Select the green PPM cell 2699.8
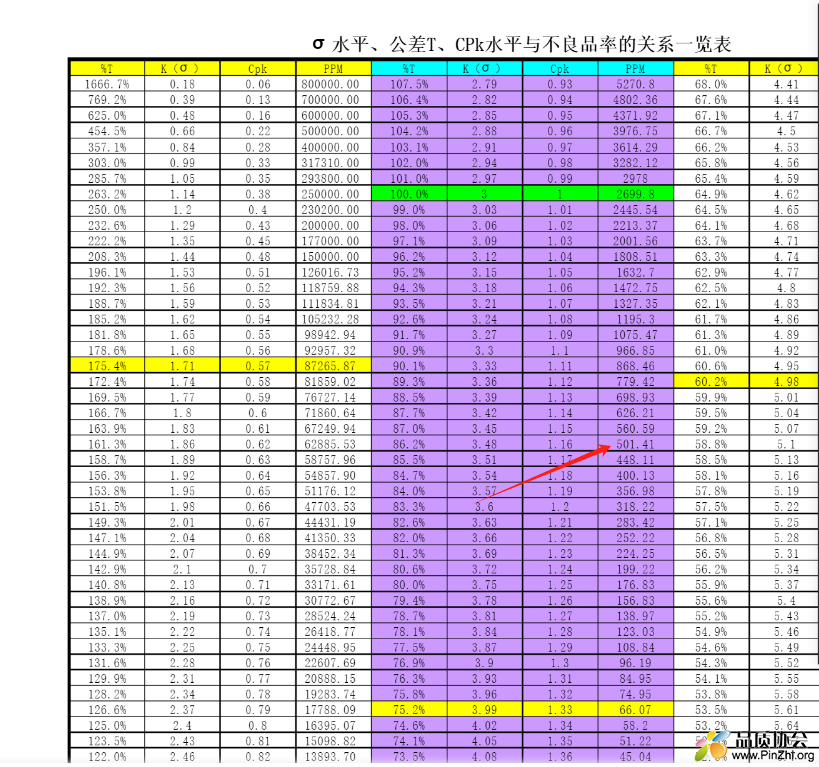This screenshot has width=819, height=767. (636, 194)
